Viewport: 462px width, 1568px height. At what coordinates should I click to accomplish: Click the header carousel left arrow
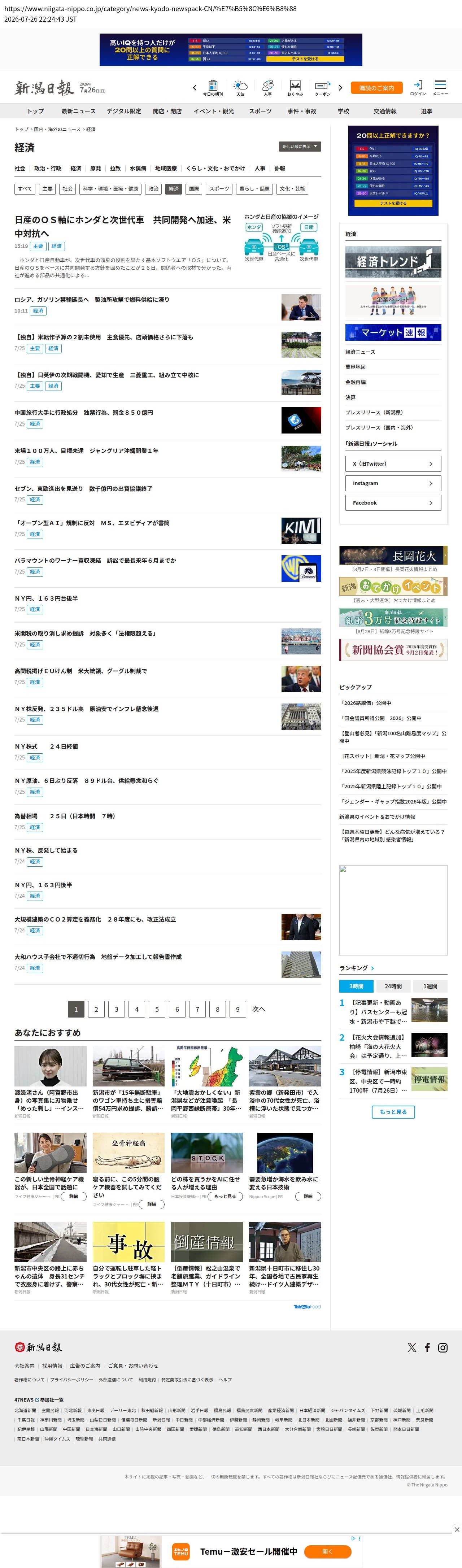coord(195,88)
